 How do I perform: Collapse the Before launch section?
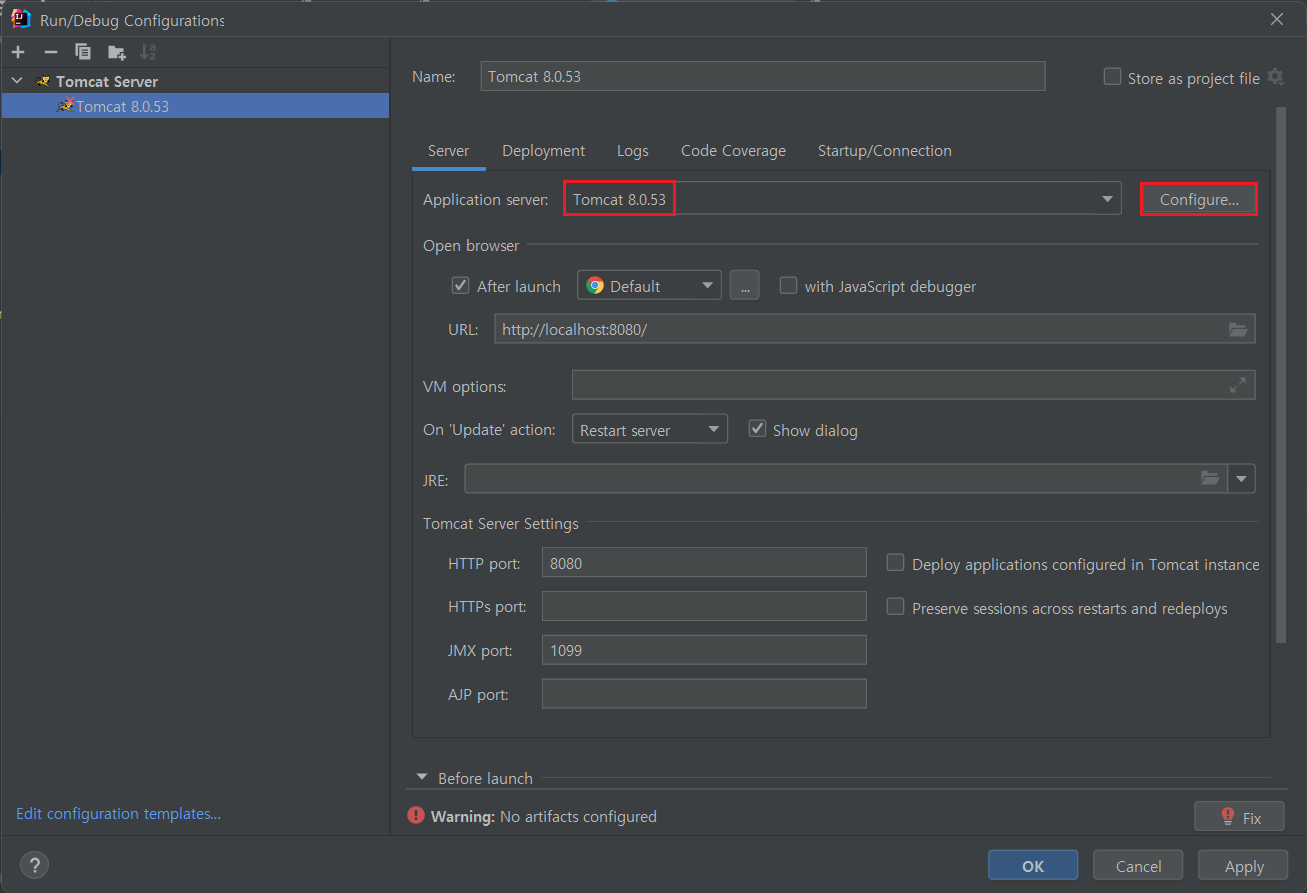[421, 778]
